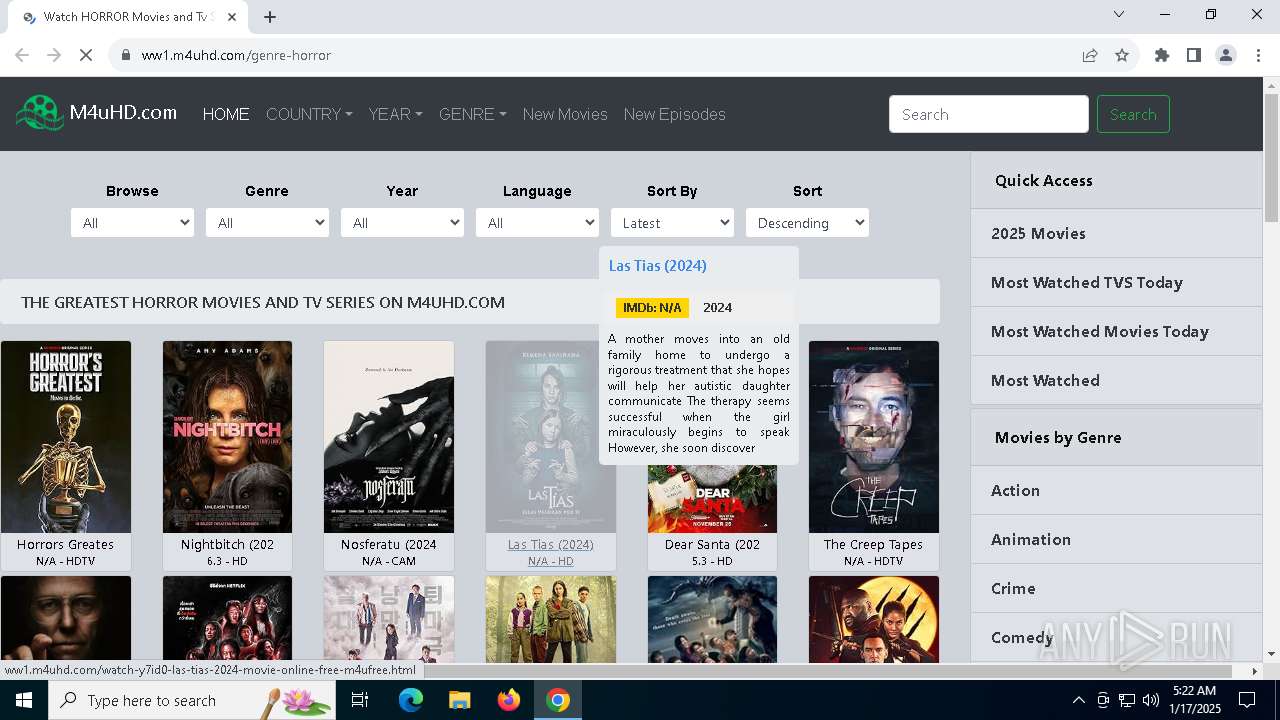Open browser extensions puzzle icon

(x=1162, y=55)
